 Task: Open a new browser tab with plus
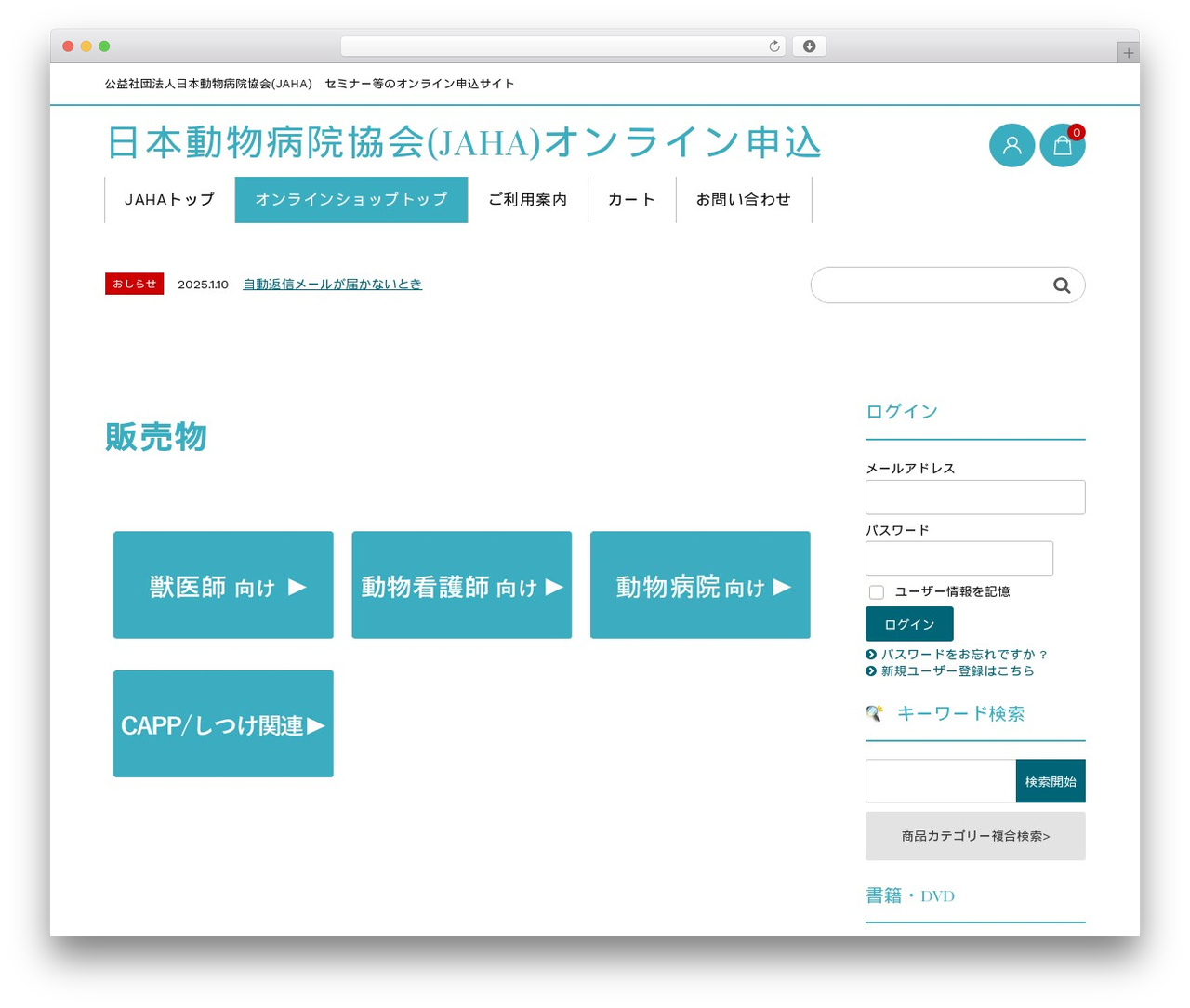[1128, 53]
